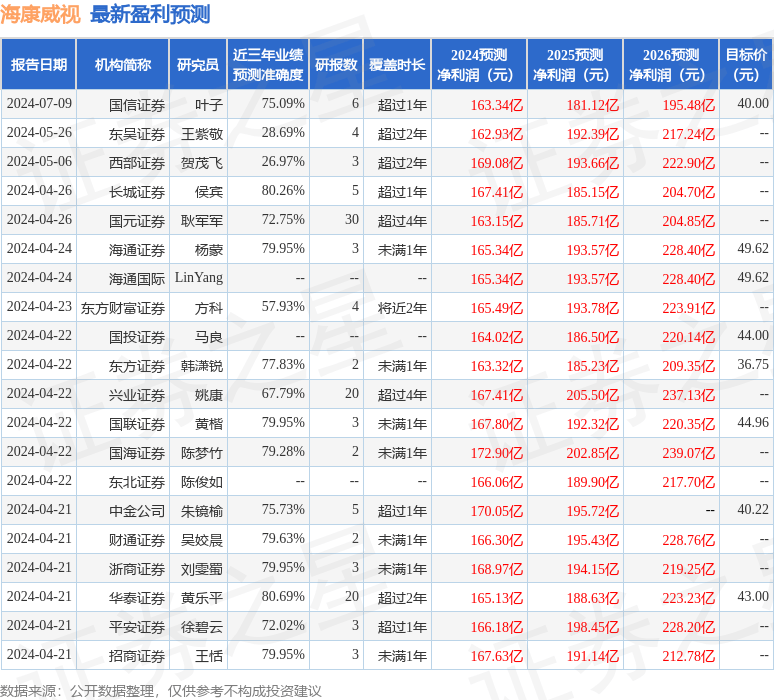The width and height of the screenshot is (774, 700).
Task: Select target price 44.00
Action: point(753,336)
